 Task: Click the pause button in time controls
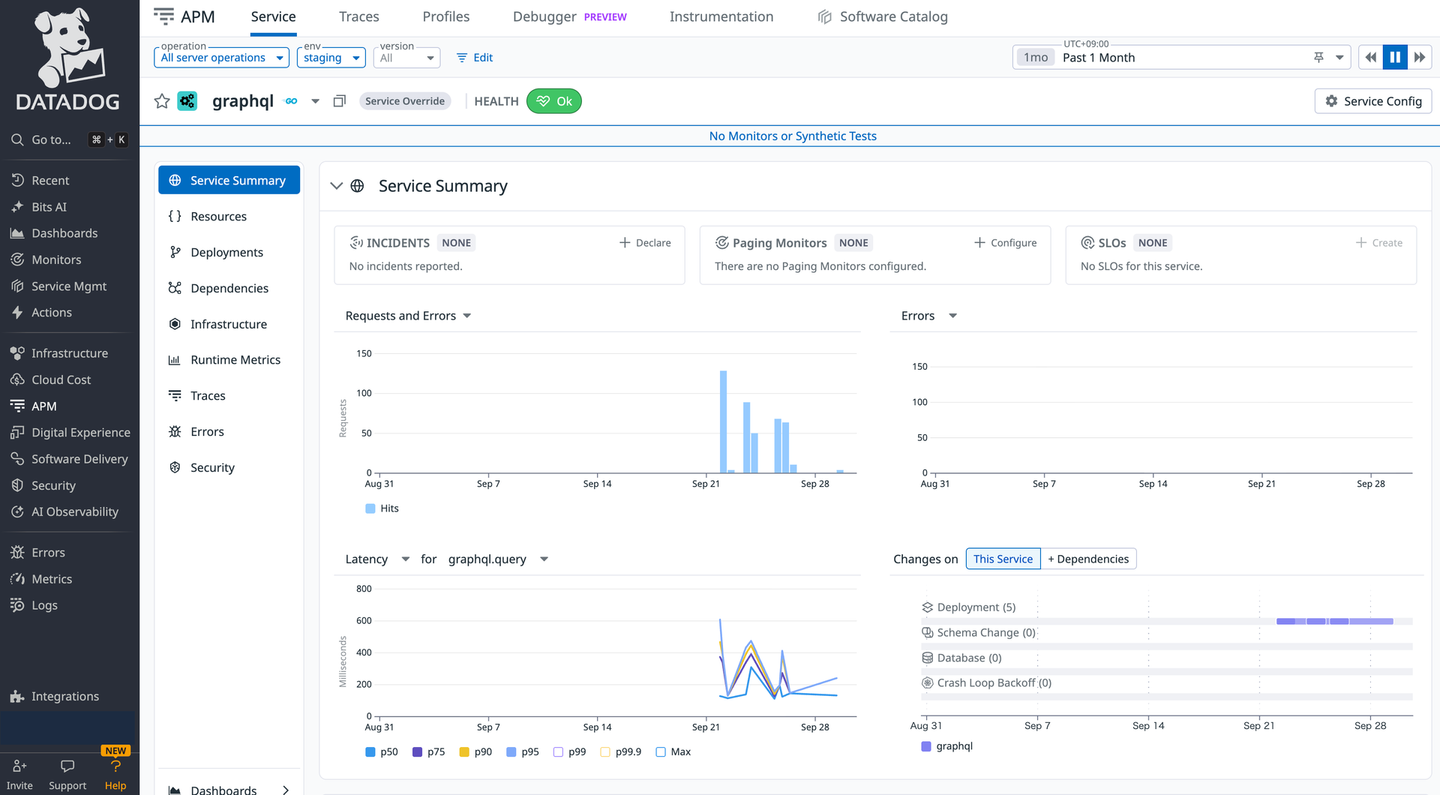1395,57
